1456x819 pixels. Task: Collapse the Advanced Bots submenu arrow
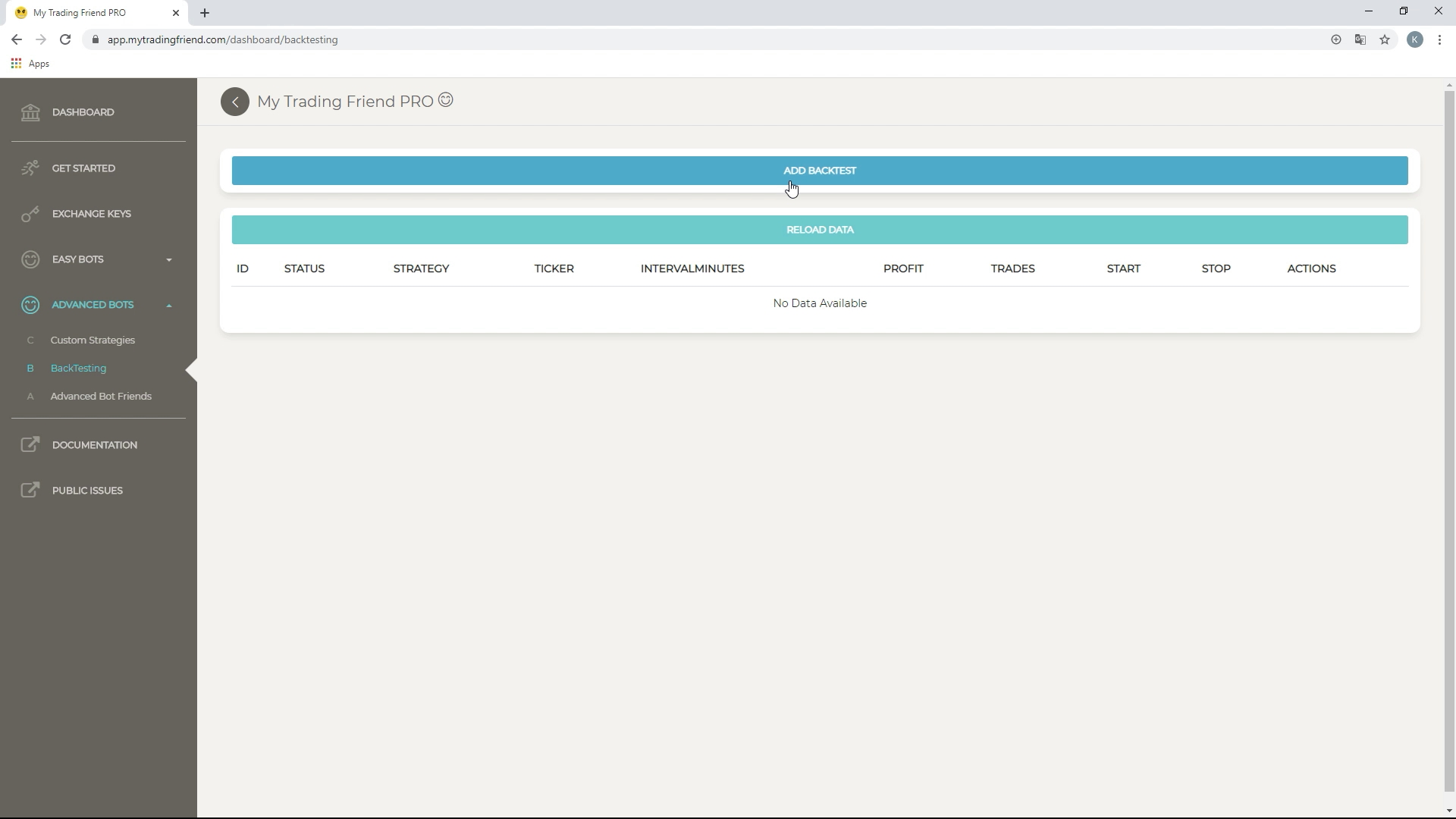[x=169, y=306]
